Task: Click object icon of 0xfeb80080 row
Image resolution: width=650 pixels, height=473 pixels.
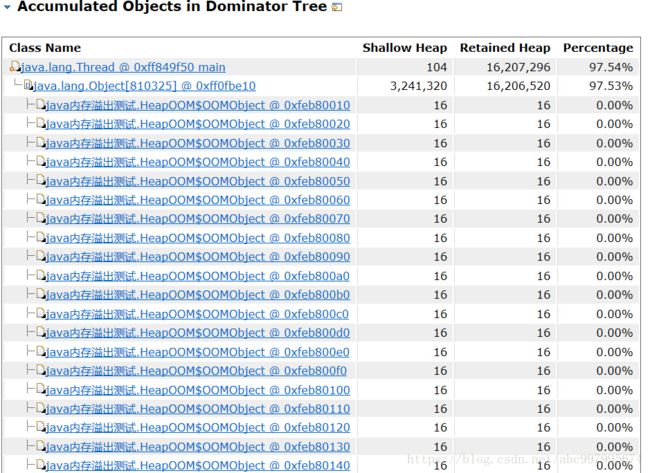Action: [41, 237]
